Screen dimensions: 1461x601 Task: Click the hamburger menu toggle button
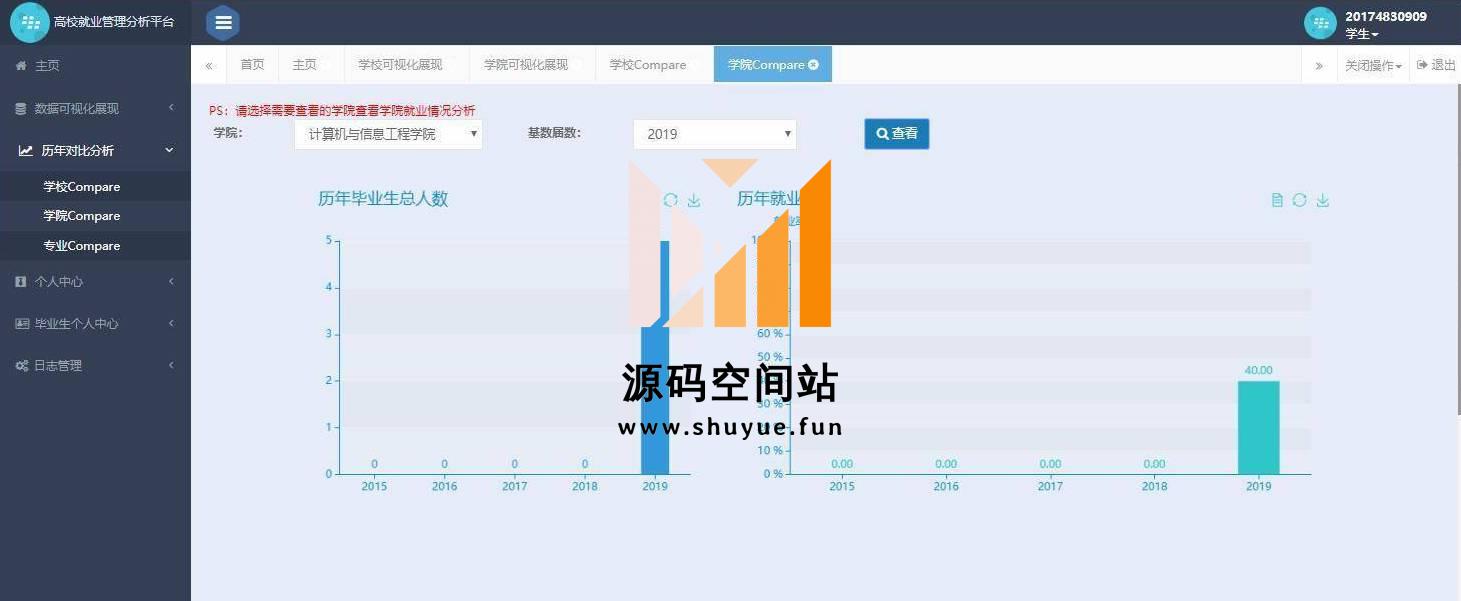(x=223, y=22)
